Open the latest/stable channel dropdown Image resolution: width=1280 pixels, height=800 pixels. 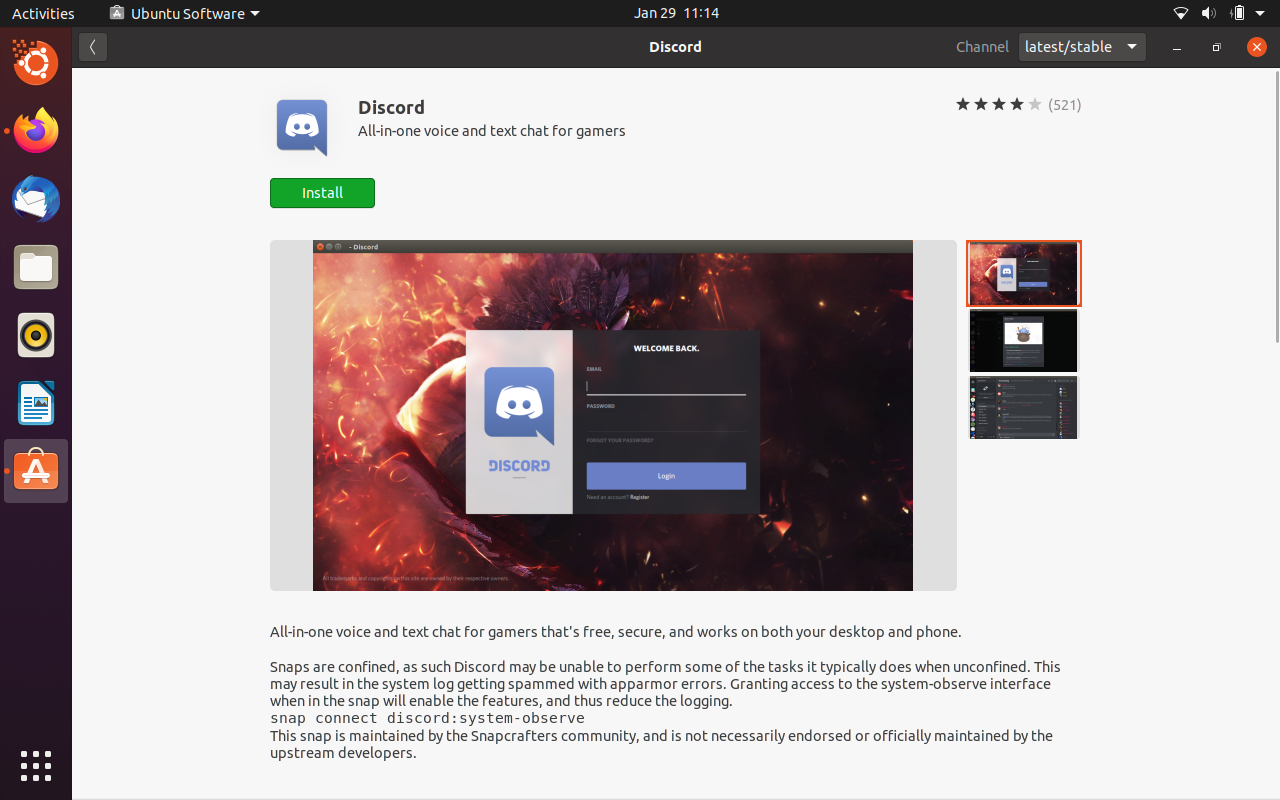(x=1081, y=46)
